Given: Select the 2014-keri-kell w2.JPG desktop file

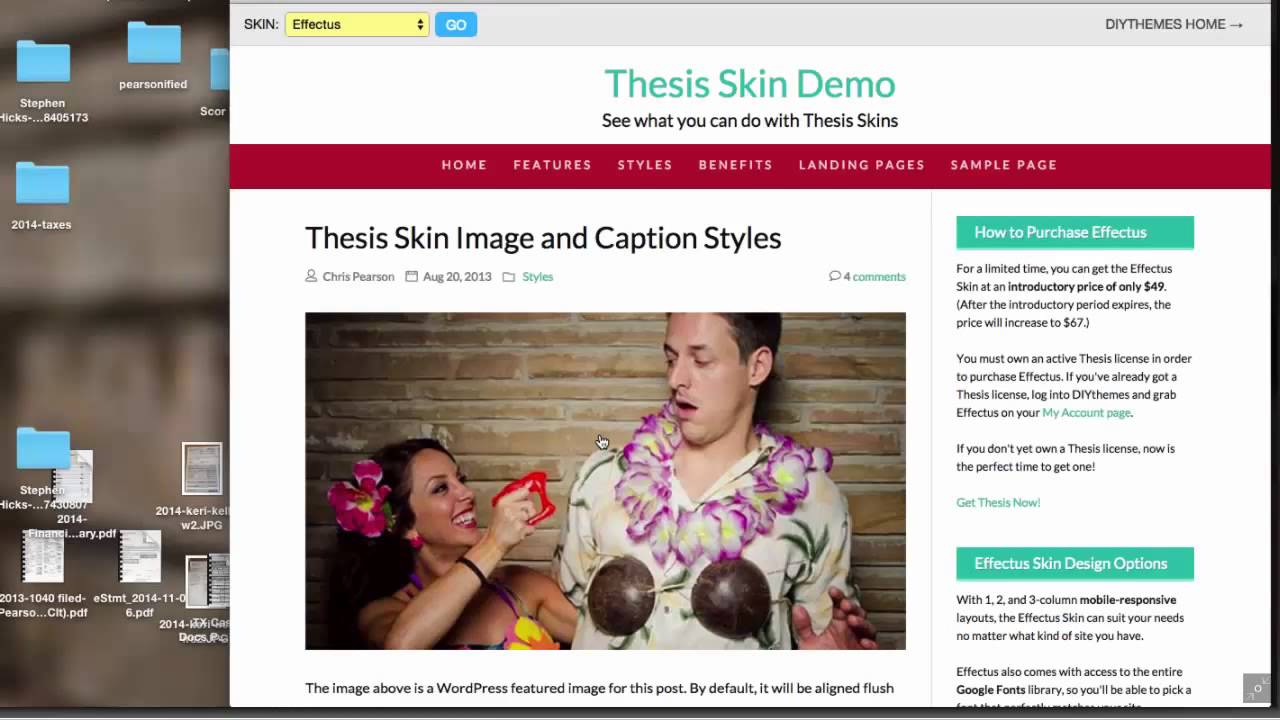Looking at the screenshot, I should pyautogui.click(x=201, y=487).
